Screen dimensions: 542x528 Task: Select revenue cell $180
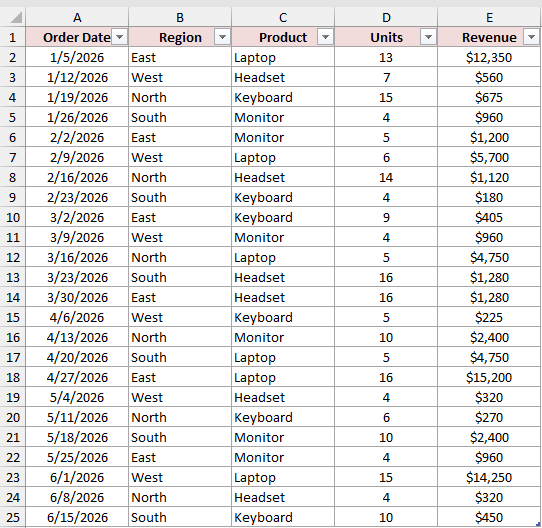pyautogui.click(x=489, y=197)
